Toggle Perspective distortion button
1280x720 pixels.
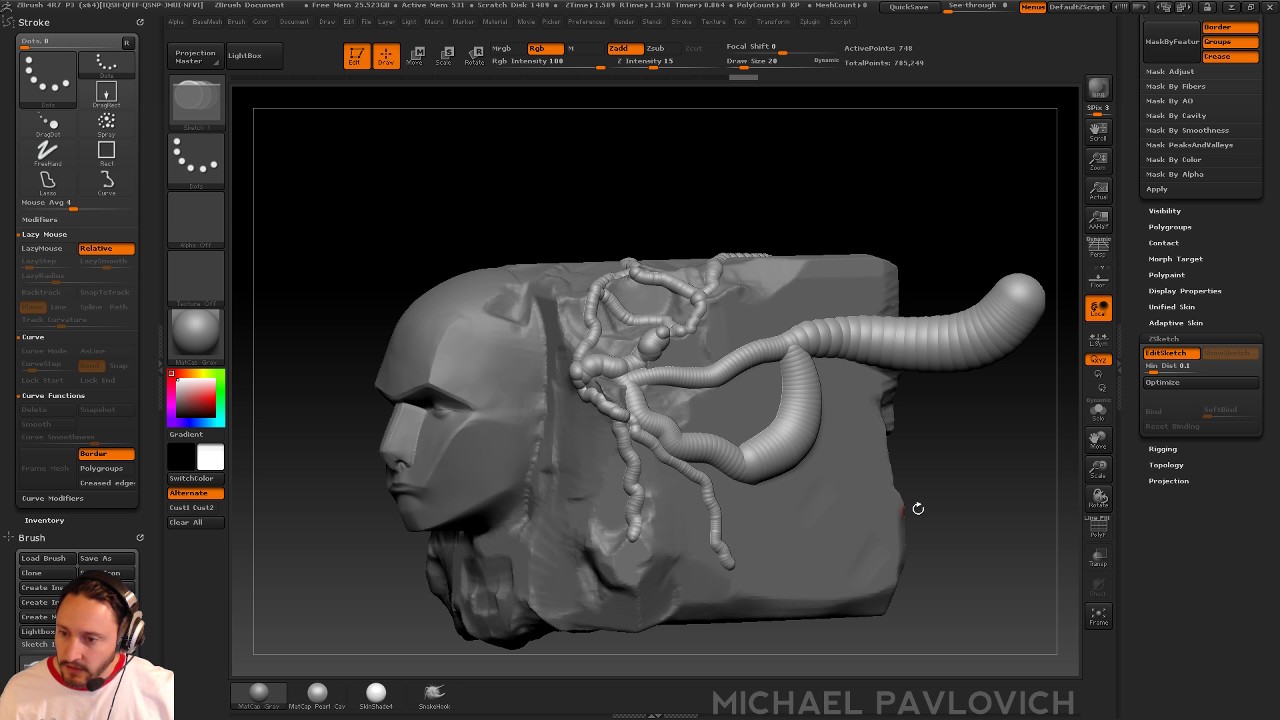pyautogui.click(x=1098, y=248)
